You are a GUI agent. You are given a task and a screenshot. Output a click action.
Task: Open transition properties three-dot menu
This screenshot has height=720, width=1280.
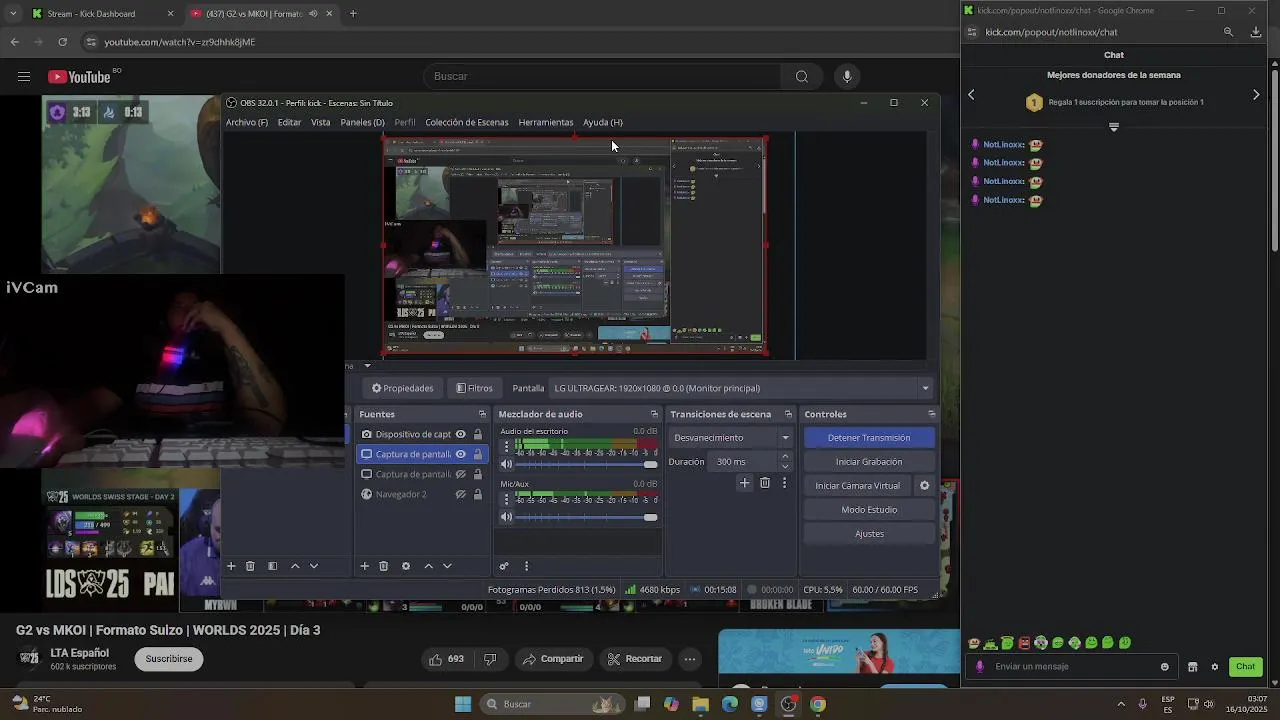[784, 483]
